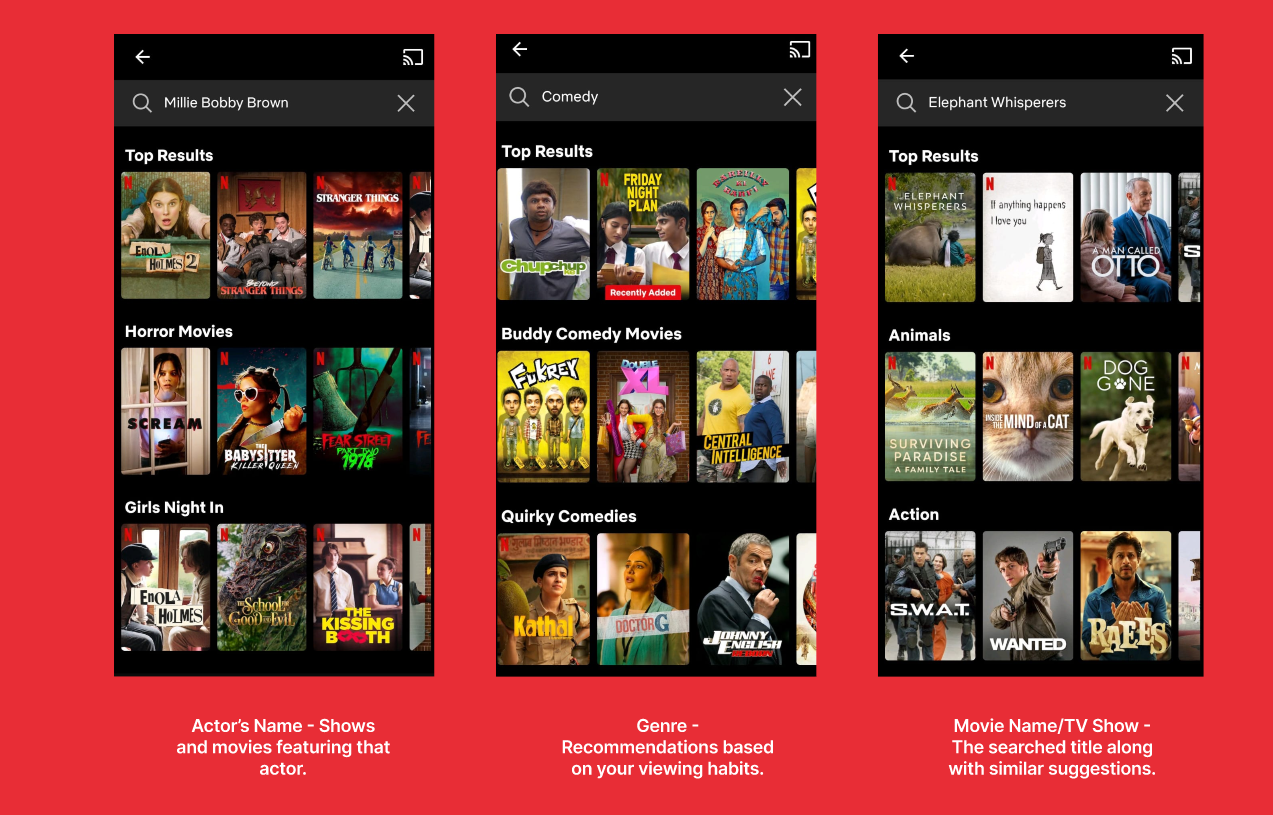Tap Buddy Comedy Movies row heading
Image resolution: width=1273 pixels, height=815 pixels.
pos(591,334)
